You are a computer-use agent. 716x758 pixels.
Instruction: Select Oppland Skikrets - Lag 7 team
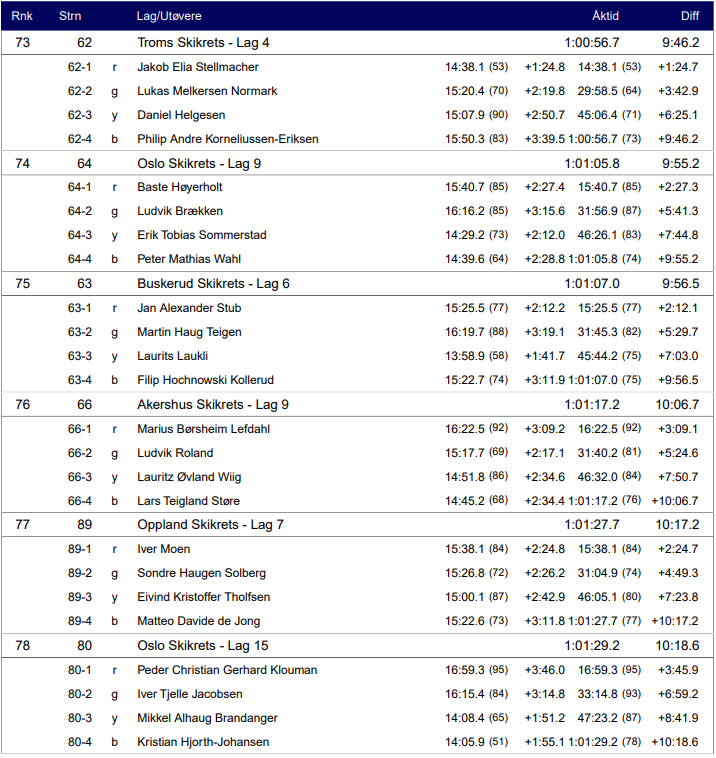click(x=210, y=525)
